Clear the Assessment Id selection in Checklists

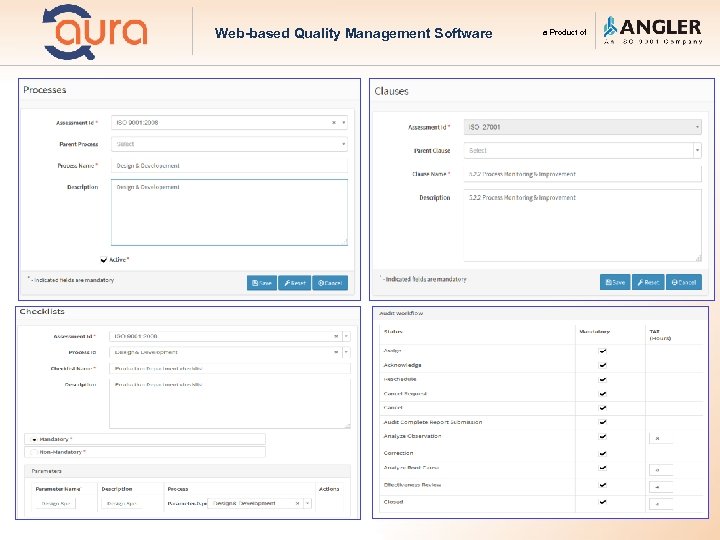336,337
